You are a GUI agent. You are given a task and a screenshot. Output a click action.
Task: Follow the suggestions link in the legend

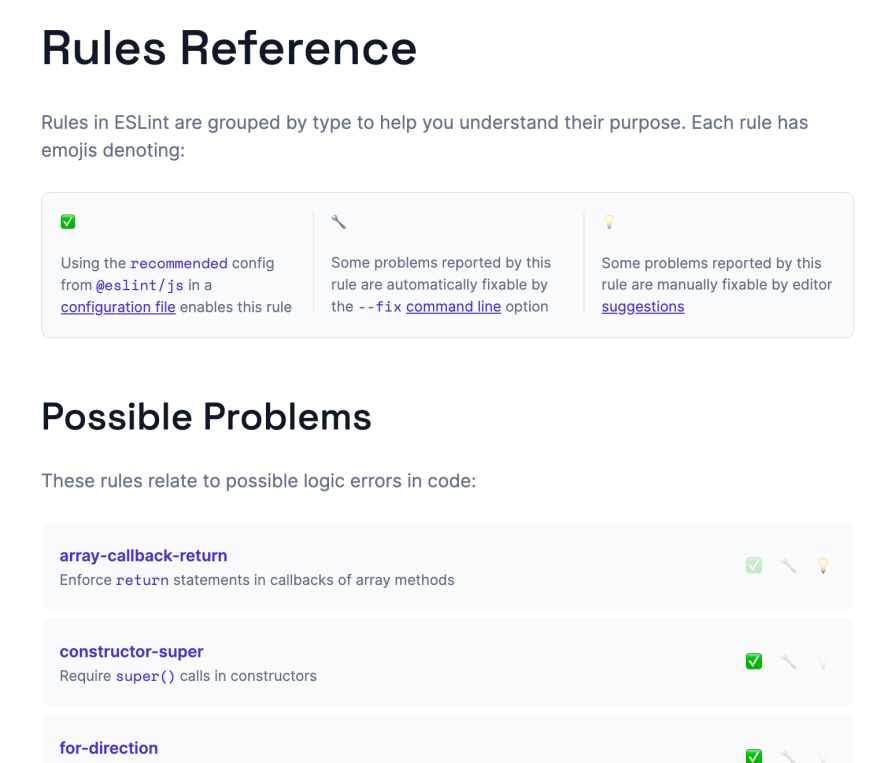tap(642, 307)
